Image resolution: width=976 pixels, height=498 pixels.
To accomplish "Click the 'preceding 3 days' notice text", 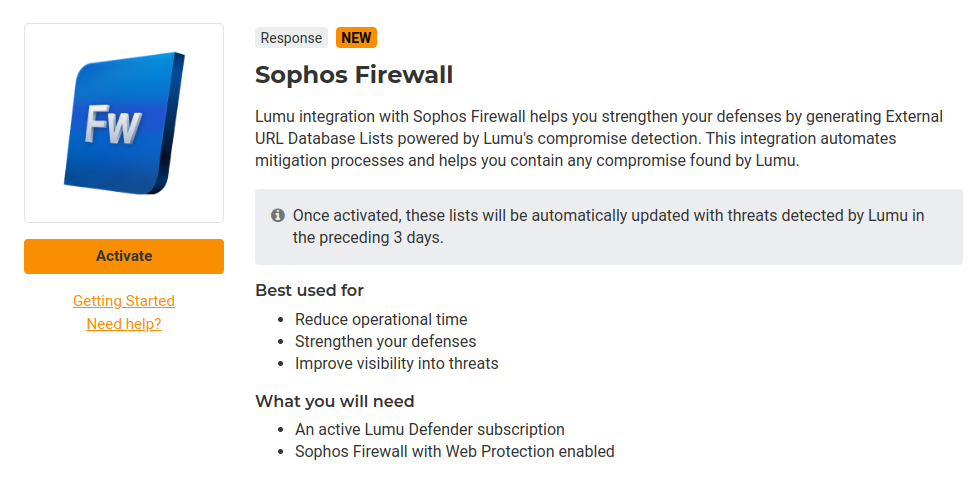I will (x=368, y=238).
